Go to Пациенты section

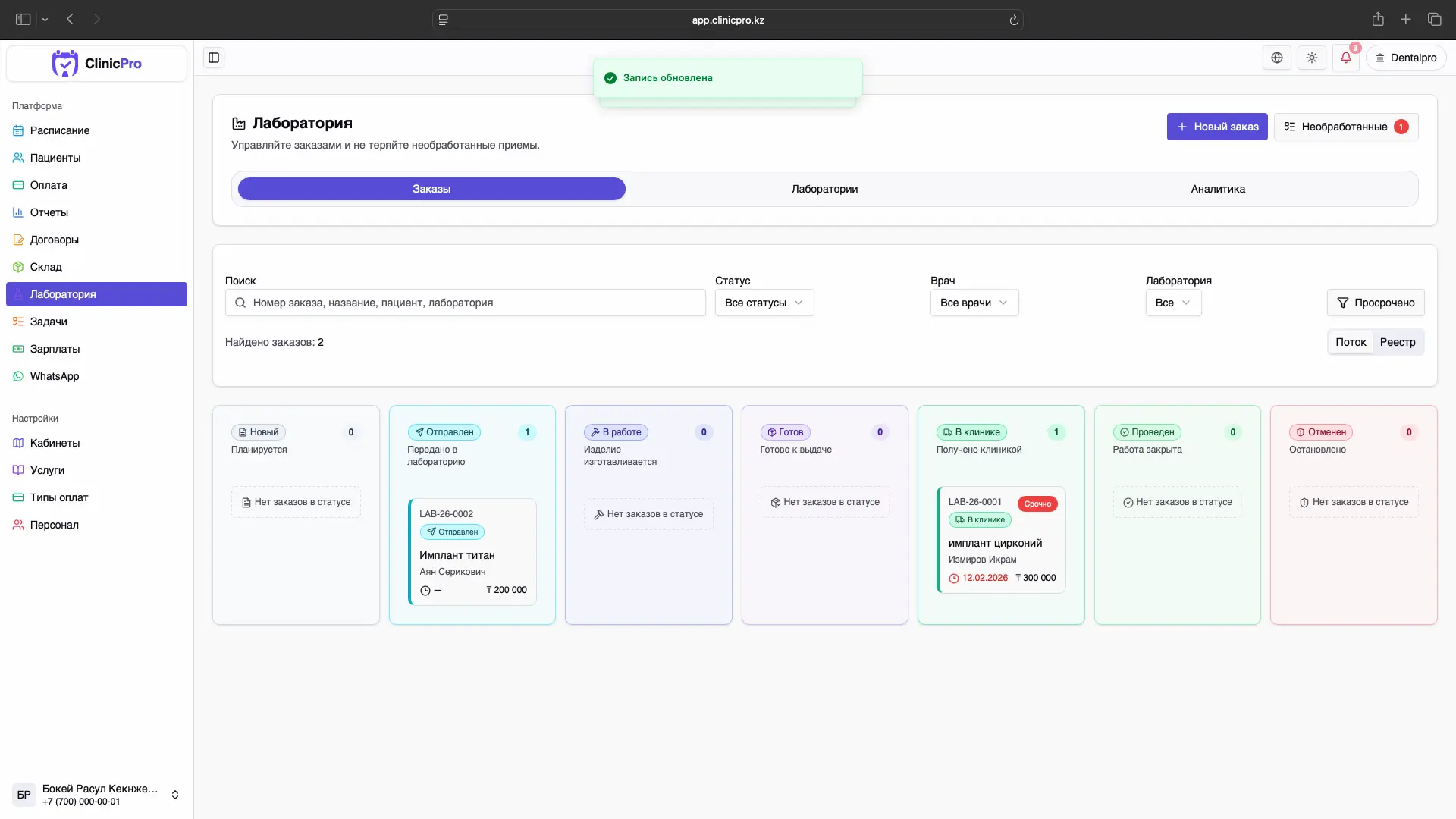96,158
